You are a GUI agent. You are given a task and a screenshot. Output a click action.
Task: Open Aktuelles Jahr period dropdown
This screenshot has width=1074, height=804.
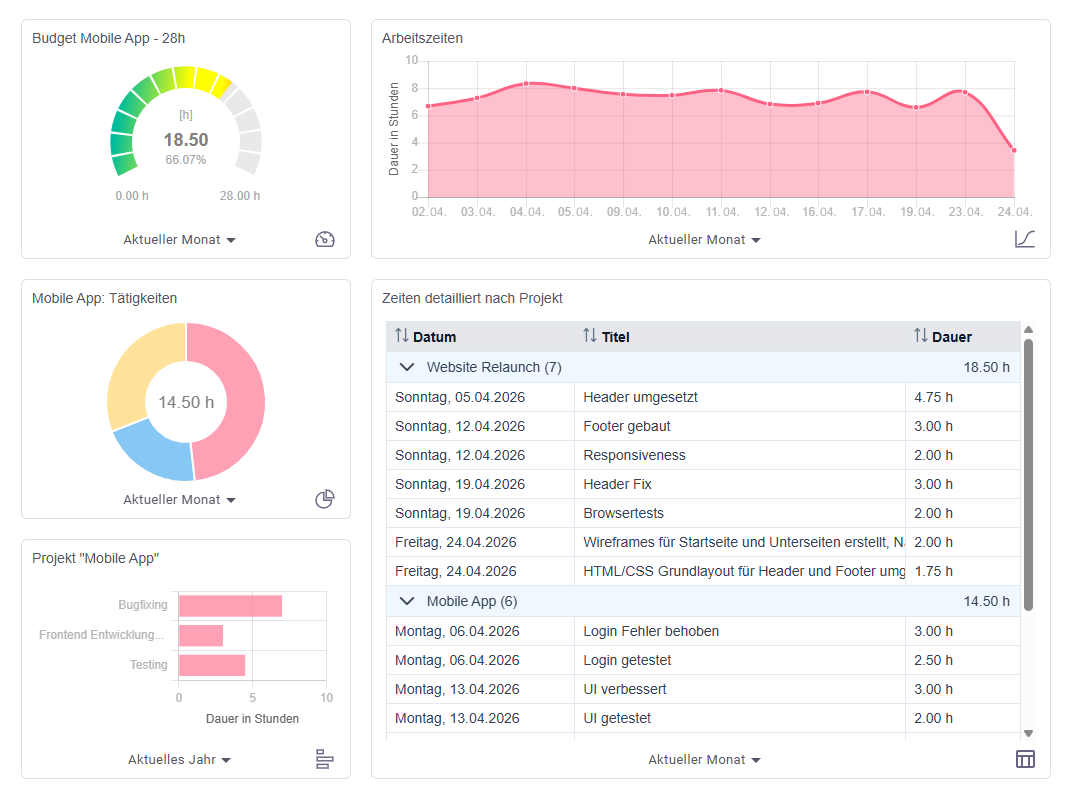[x=179, y=759]
